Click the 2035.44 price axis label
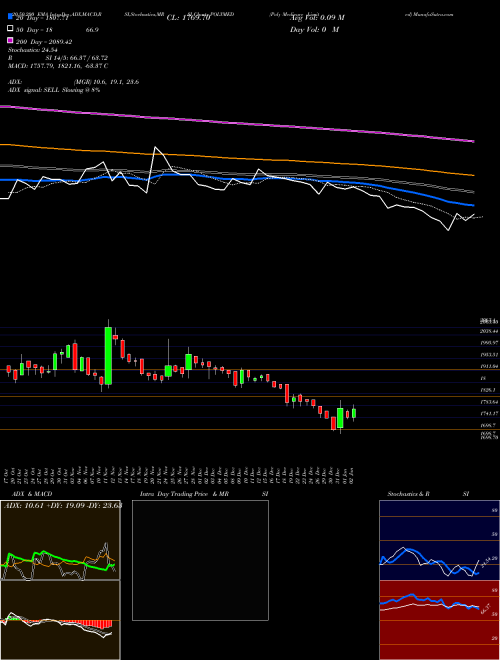This screenshot has height=660, width=500. pyautogui.click(x=489, y=331)
